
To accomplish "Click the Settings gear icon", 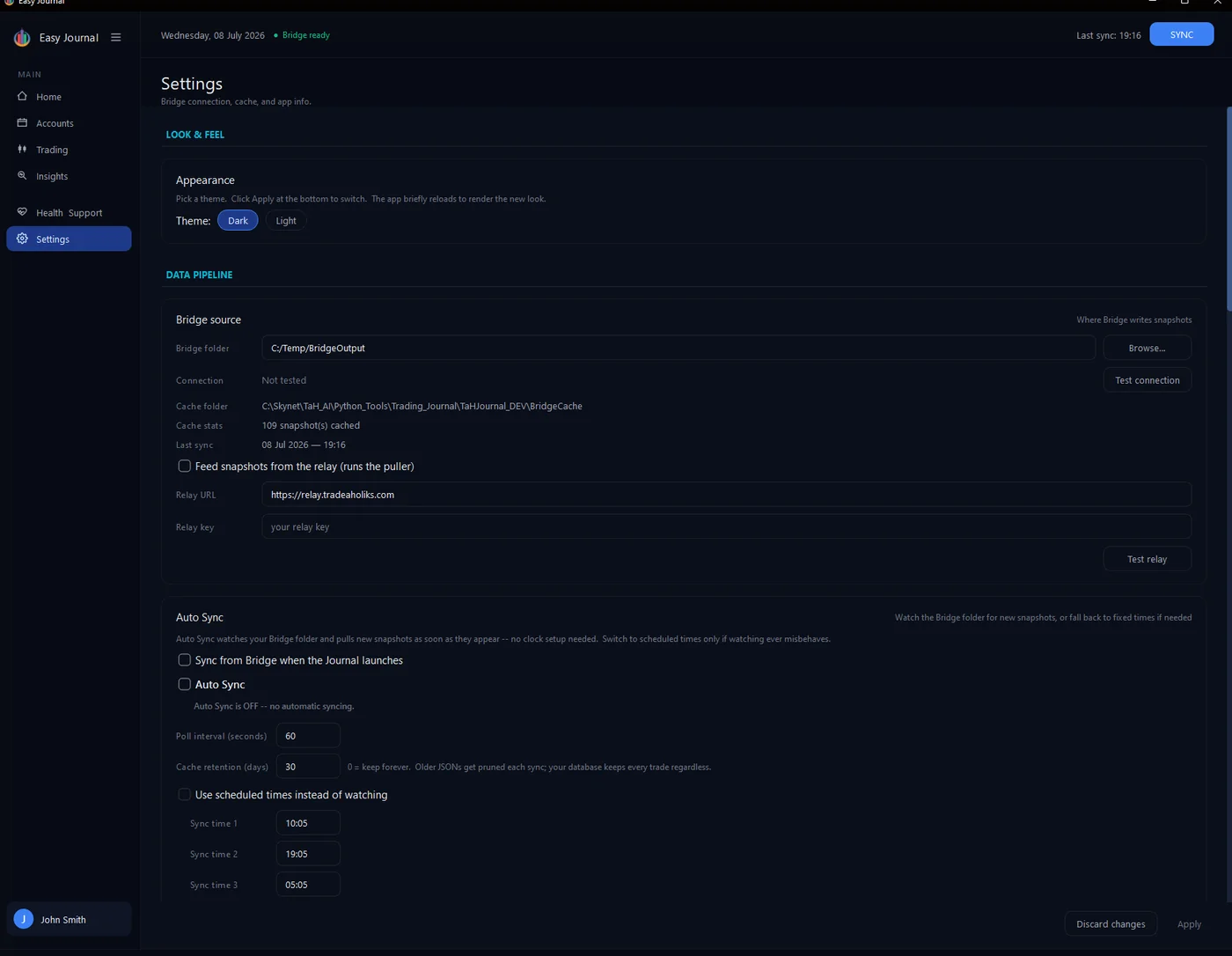I will point(22,239).
